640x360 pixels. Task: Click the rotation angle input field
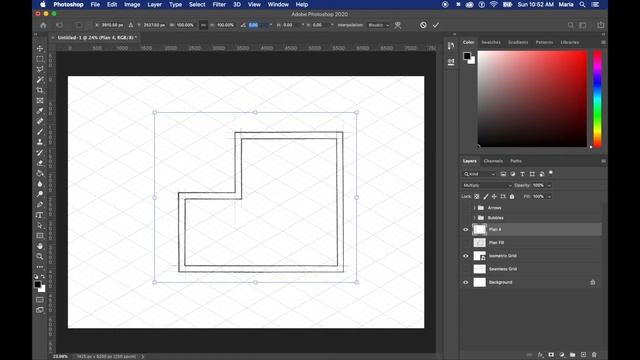click(x=257, y=25)
